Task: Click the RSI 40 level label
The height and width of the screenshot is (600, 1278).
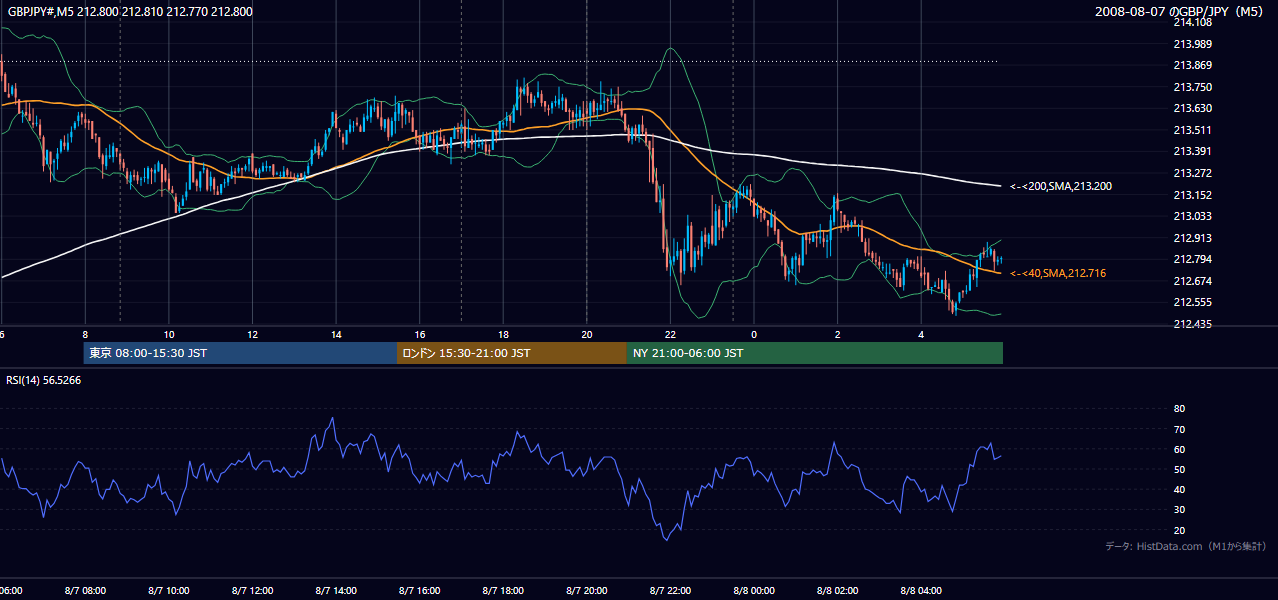Action: click(1179, 489)
